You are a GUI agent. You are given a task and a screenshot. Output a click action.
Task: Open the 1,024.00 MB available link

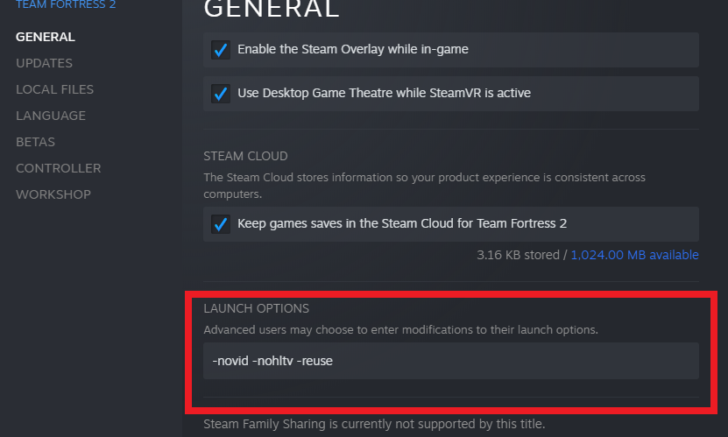pos(635,255)
